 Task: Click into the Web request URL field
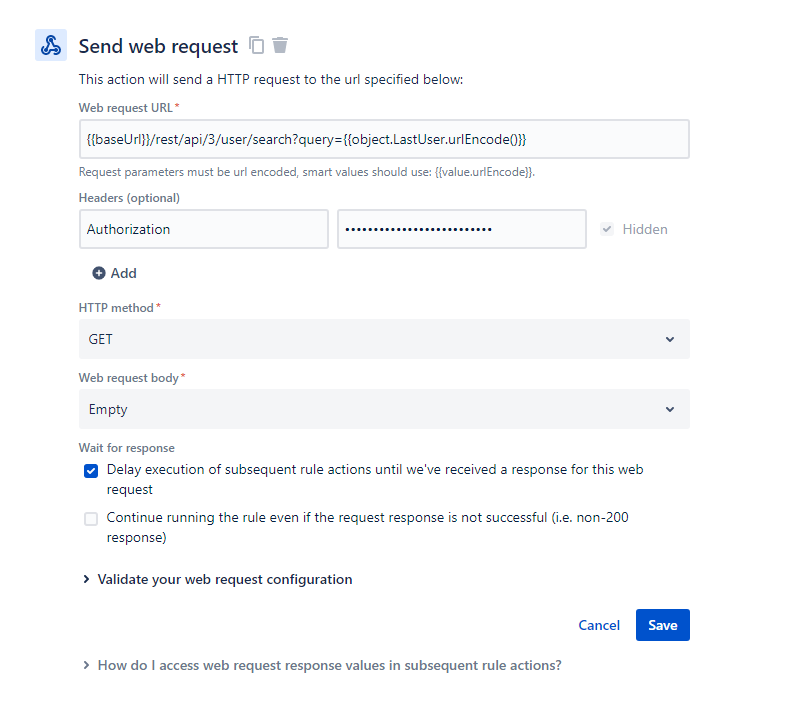384,139
